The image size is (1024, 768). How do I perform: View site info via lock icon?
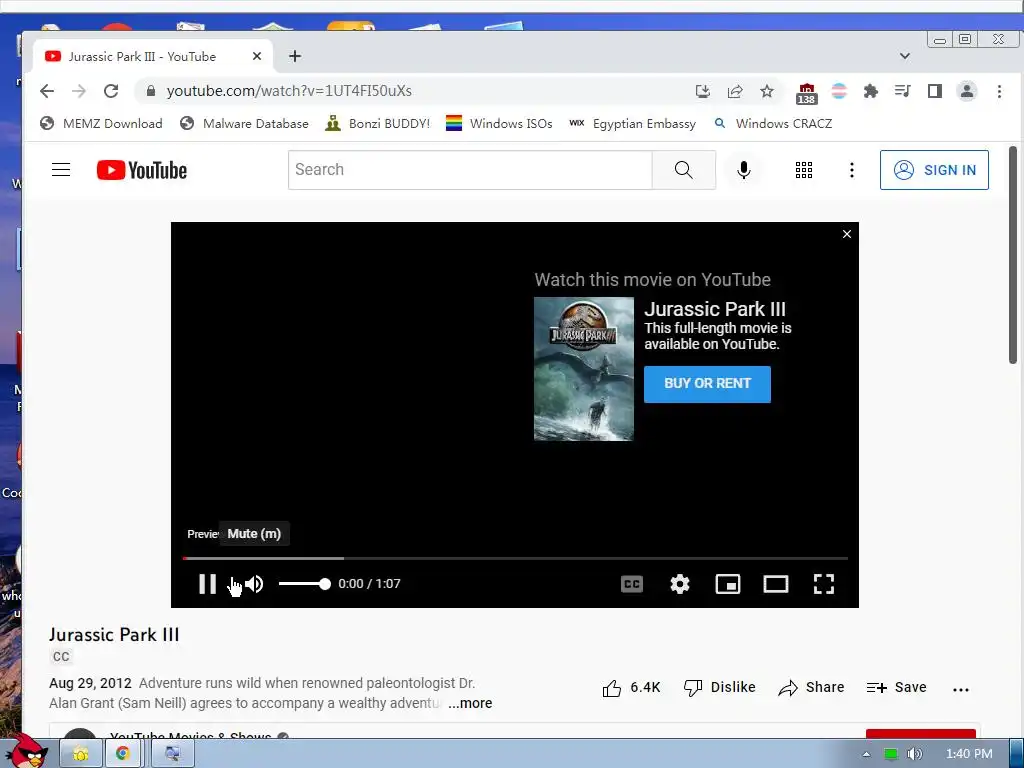click(150, 91)
